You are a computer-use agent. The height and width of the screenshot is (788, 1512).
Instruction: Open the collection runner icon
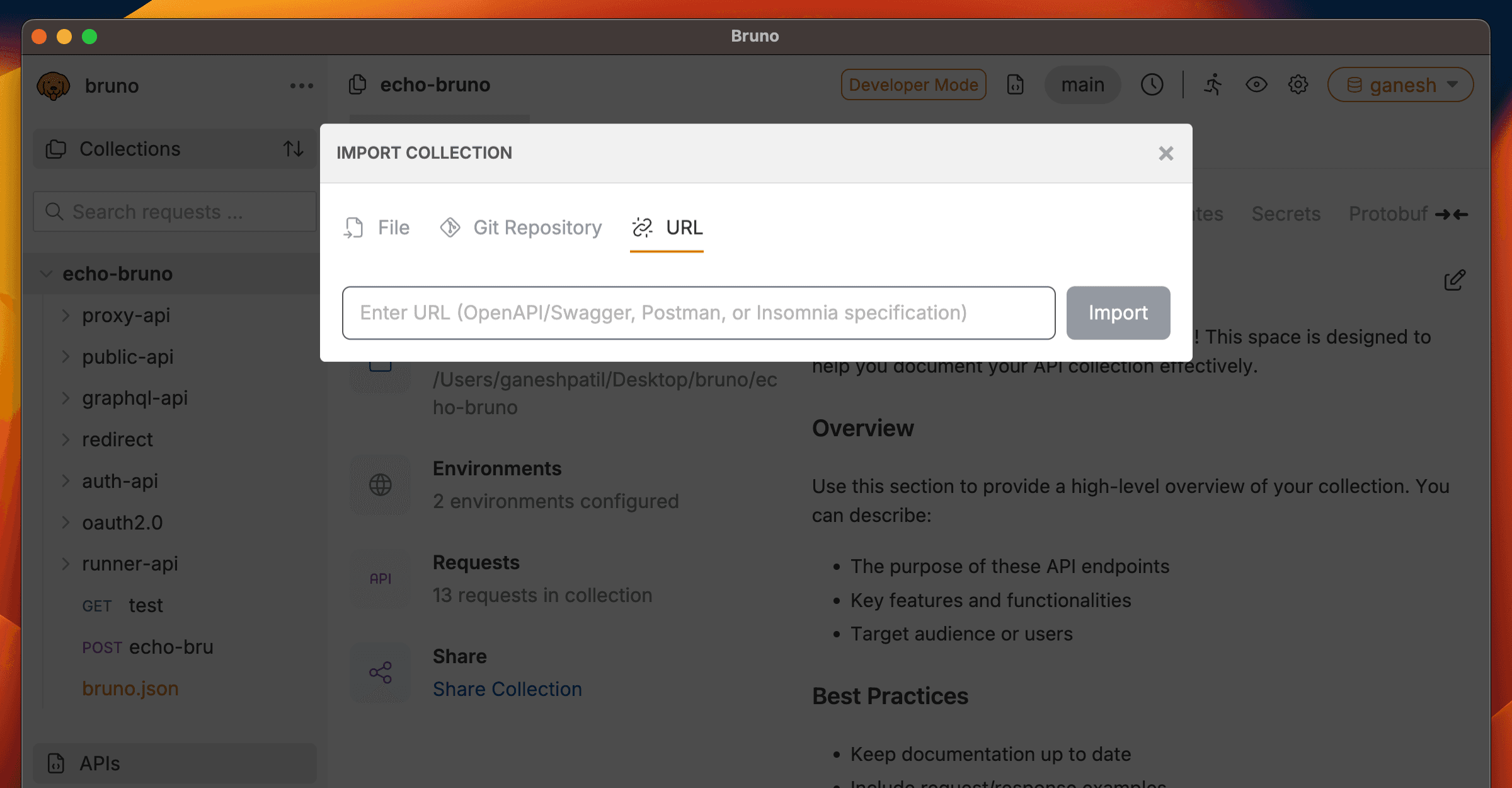[x=1213, y=84]
